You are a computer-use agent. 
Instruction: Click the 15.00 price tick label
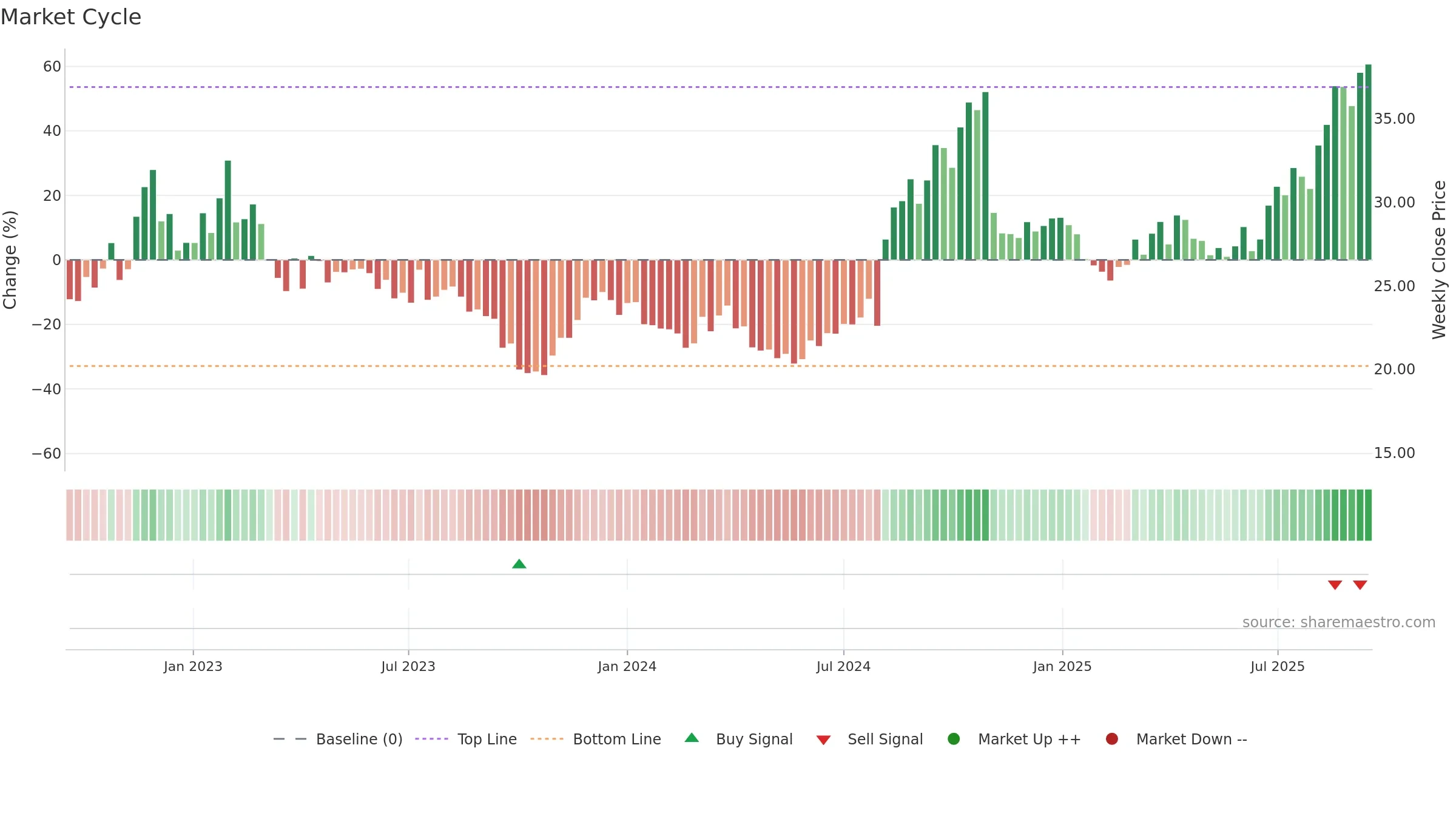[x=1394, y=453]
